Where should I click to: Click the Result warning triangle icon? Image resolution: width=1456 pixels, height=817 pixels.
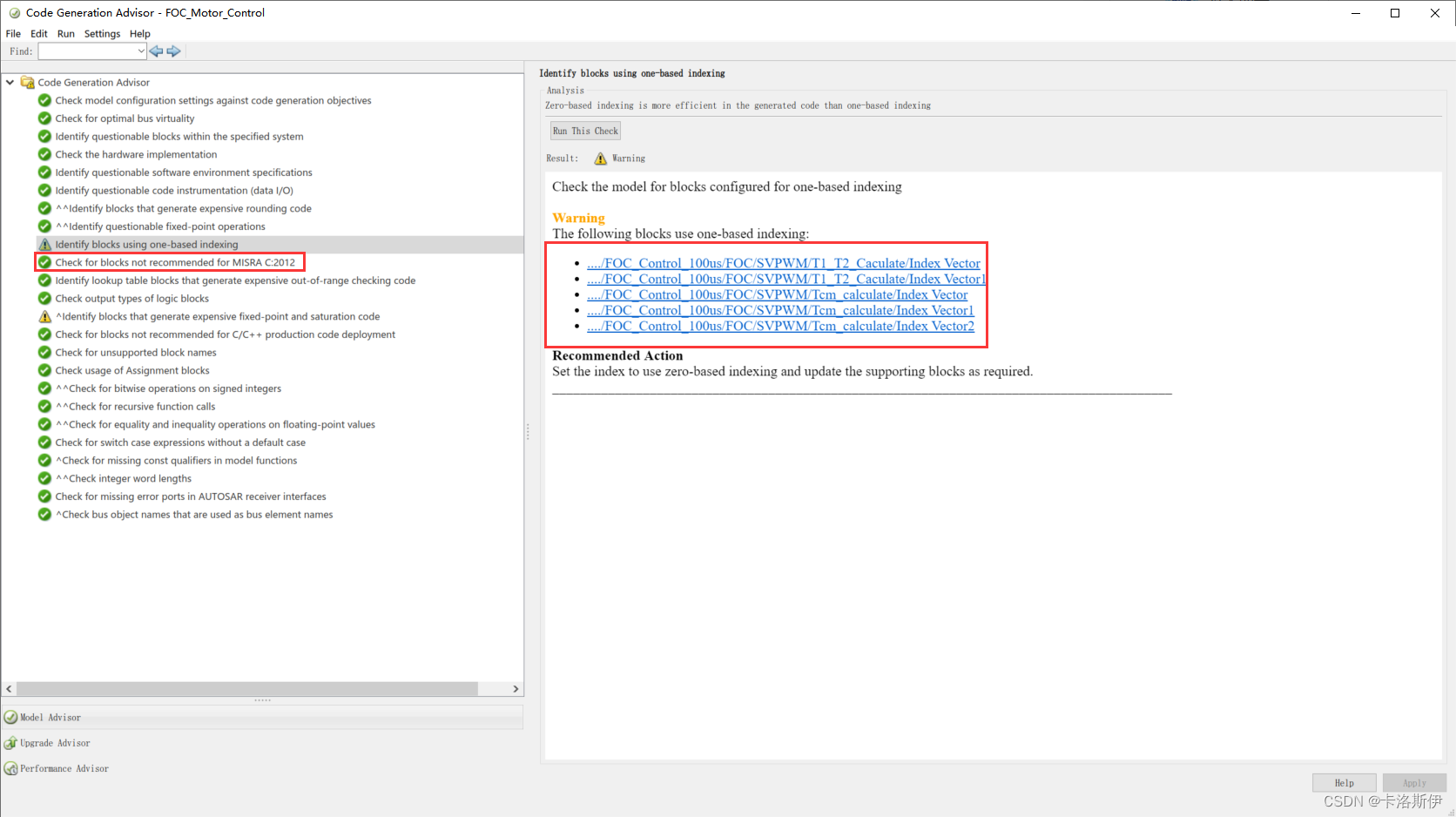601,159
